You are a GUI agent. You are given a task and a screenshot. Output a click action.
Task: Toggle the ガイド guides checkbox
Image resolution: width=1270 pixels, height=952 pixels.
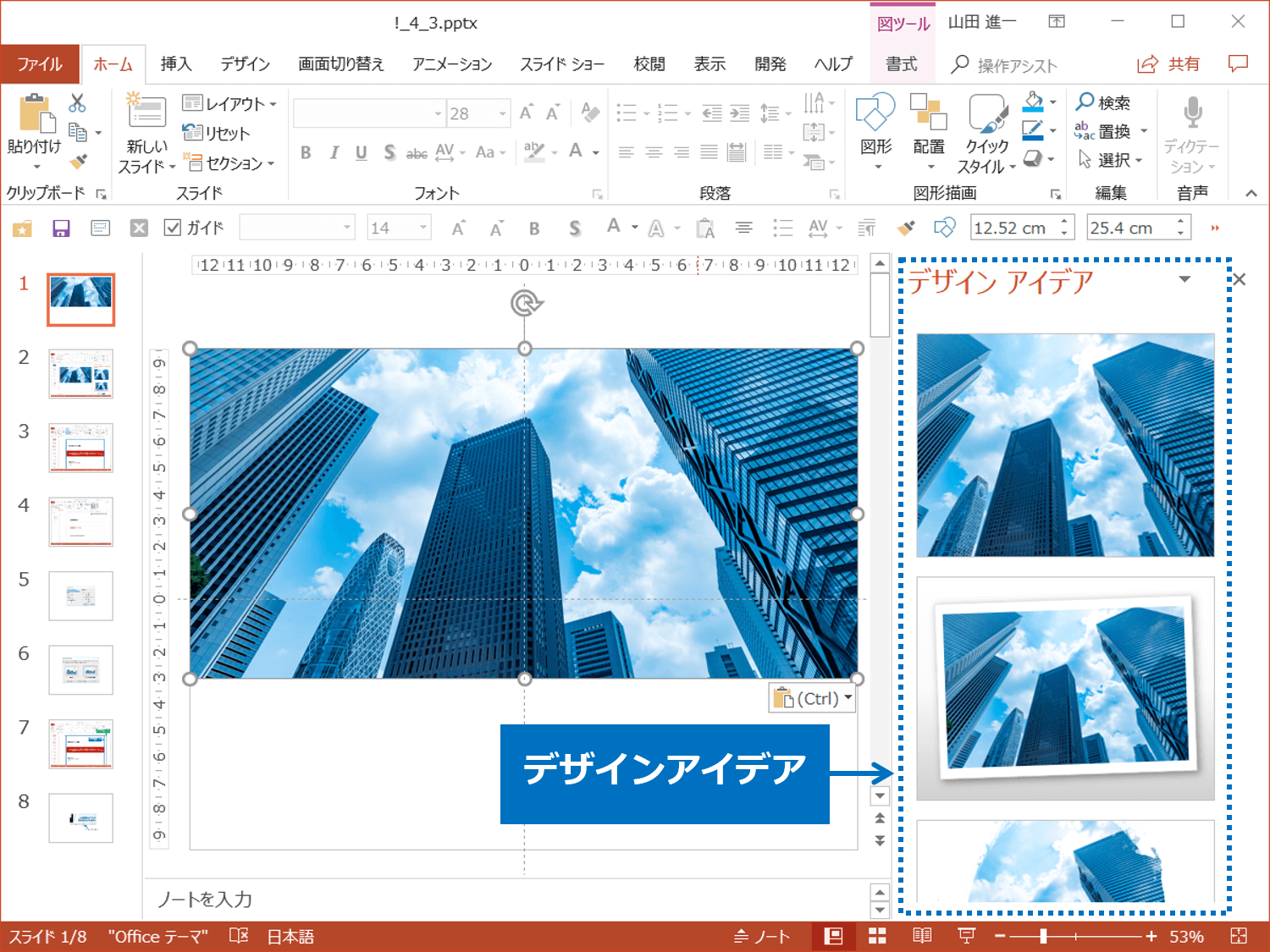point(173,228)
